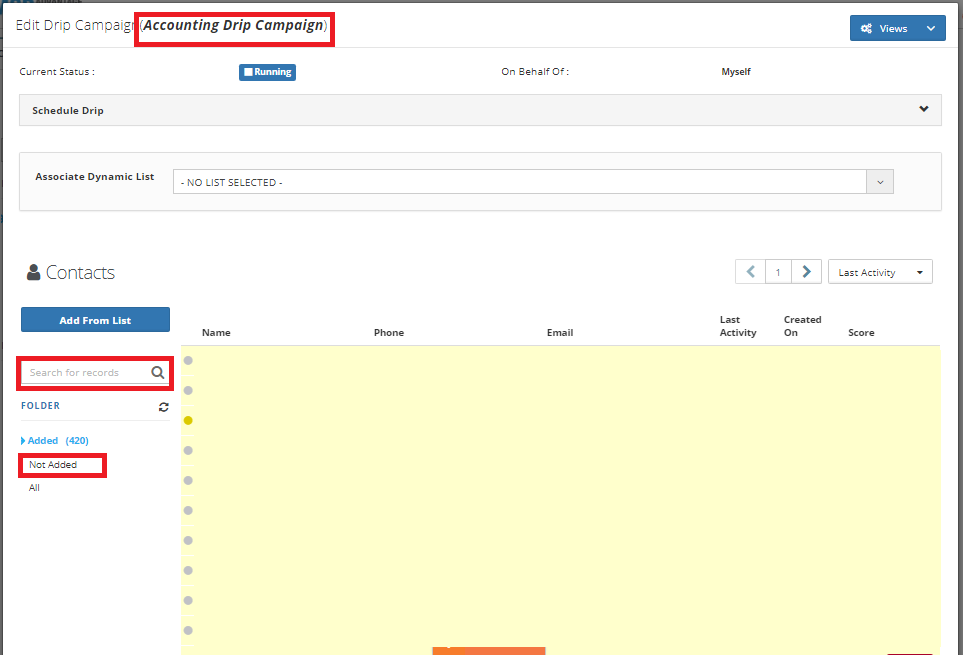The height and width of the screenshot is (655, 963).
Task: Open the Last Activity sort dropdown
Action: pyautogui.click(x=880, y=272)
